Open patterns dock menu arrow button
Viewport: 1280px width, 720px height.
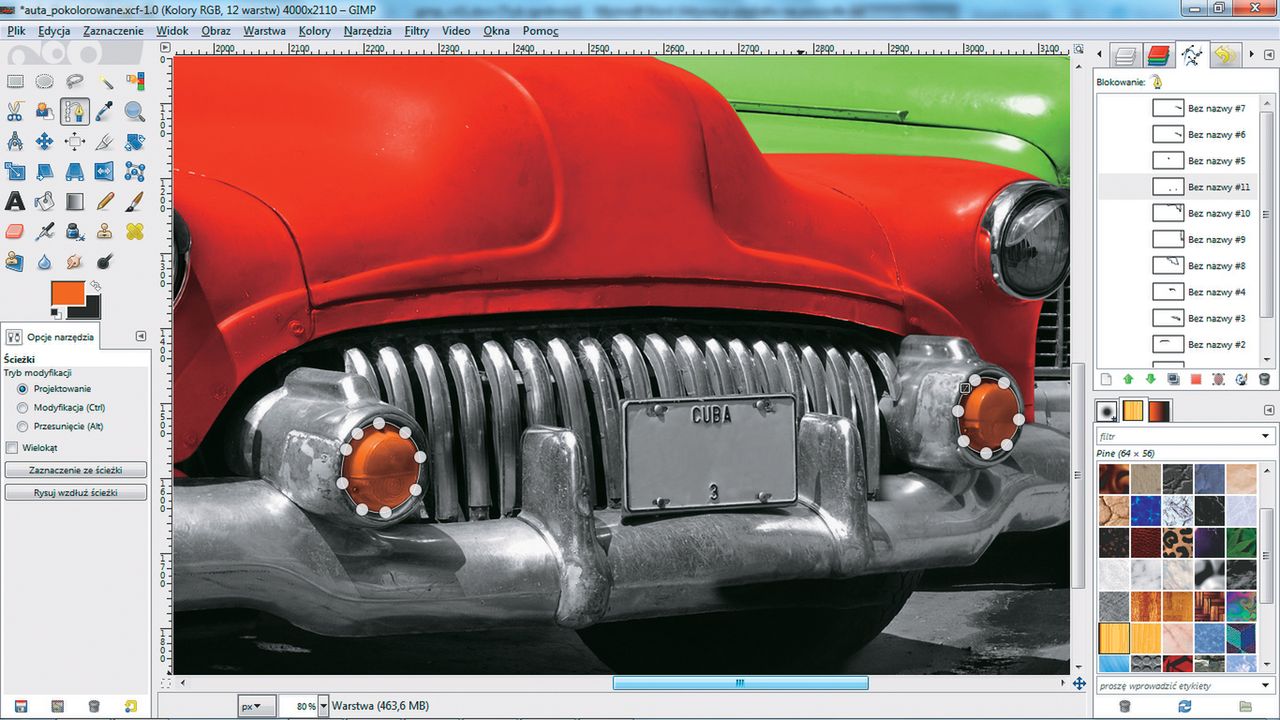click(x=1270, y=411)
